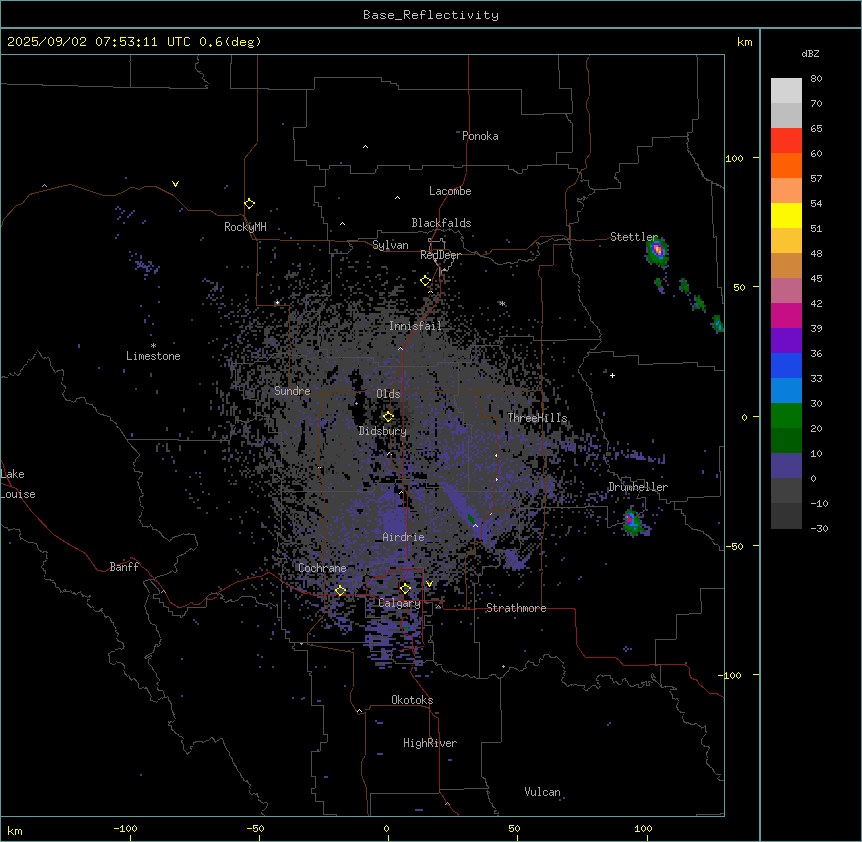Click the 80 value in the dBZ legend
Viewport: 862px width, 842px height.
[x=816, y=79]
